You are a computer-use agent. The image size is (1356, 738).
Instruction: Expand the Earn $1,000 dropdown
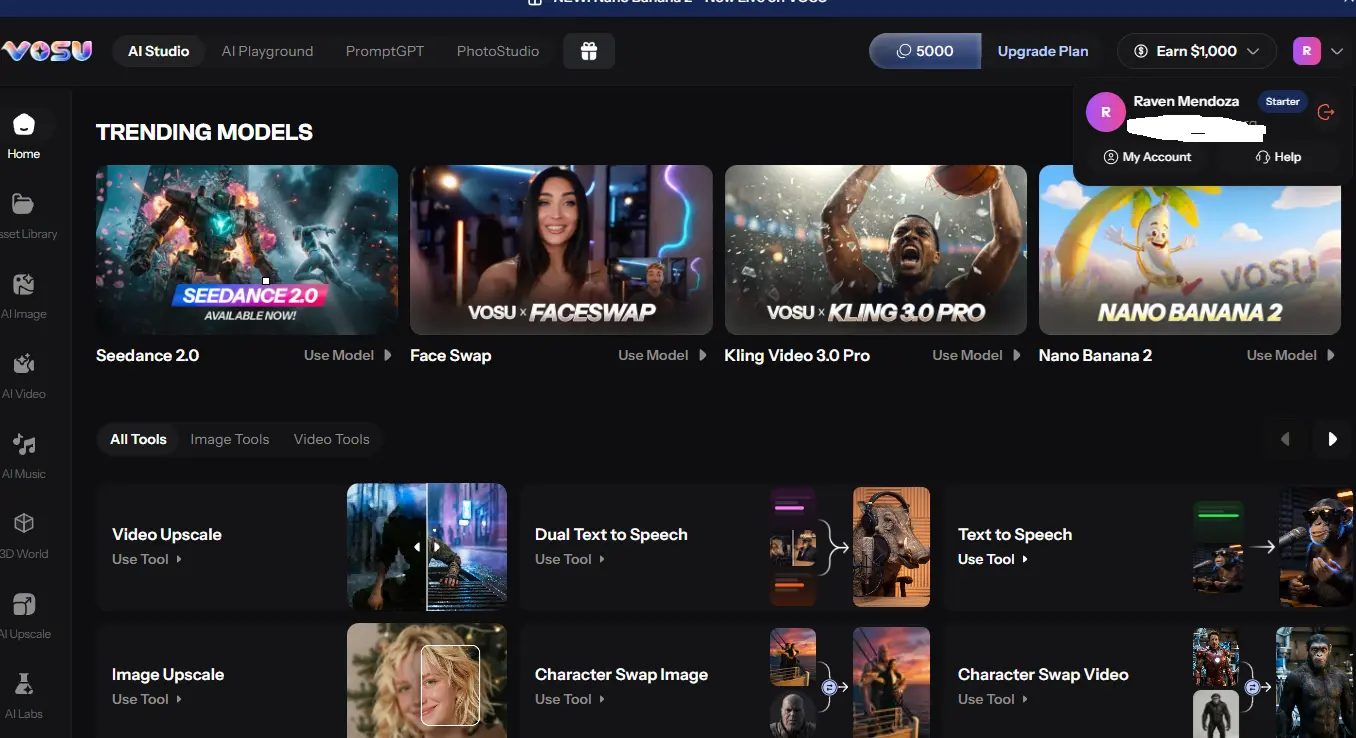(x=1197, y=51)
